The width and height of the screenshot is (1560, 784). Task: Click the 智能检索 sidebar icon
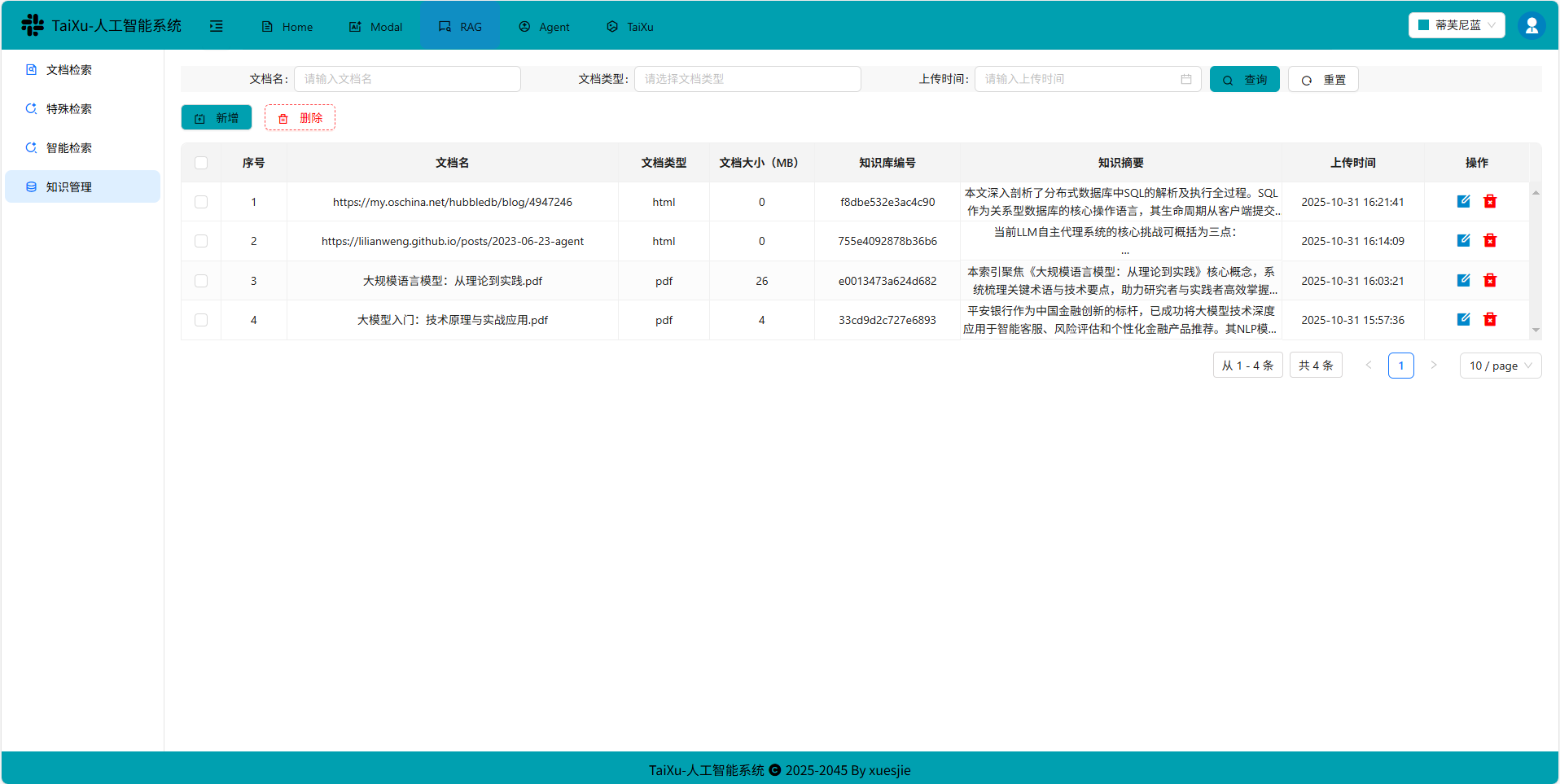[31, 147]
